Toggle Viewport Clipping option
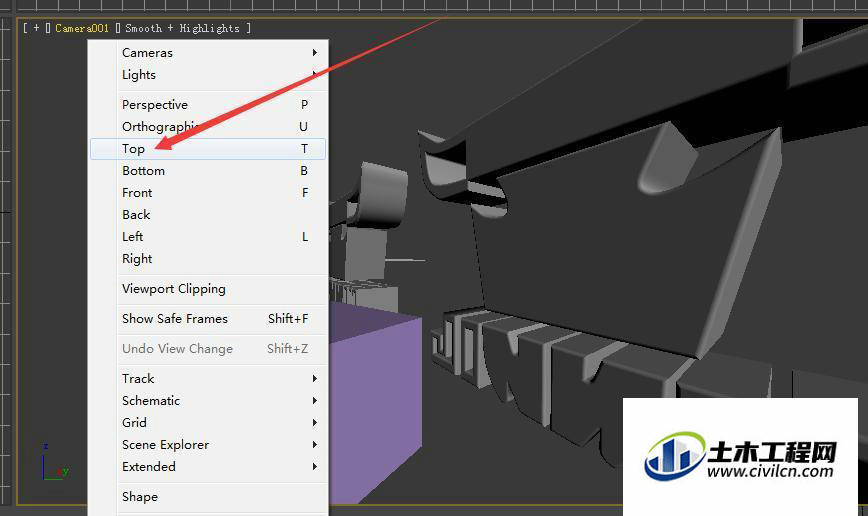This screenshot has height=516, width=868. tap(208, 289)
